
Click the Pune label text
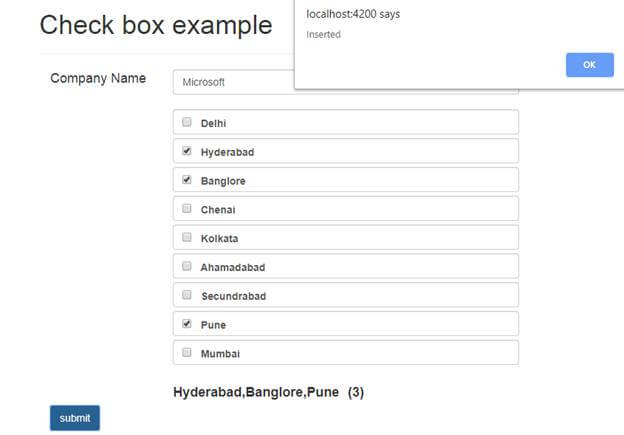(213, 325)
